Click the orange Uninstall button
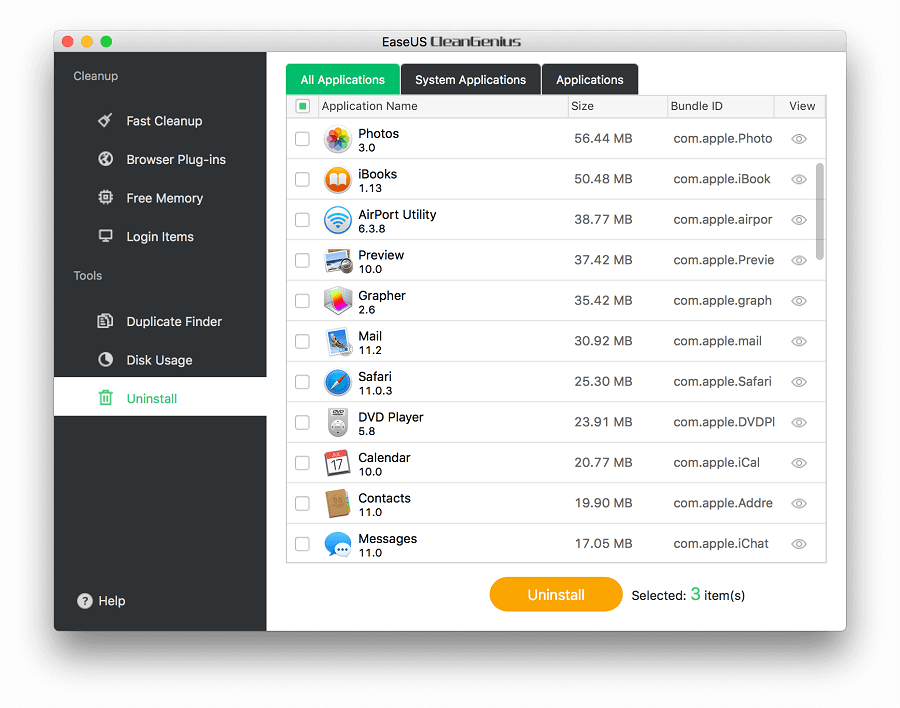Viewport: 900px width, 708px height. click(x=556, y=594)
